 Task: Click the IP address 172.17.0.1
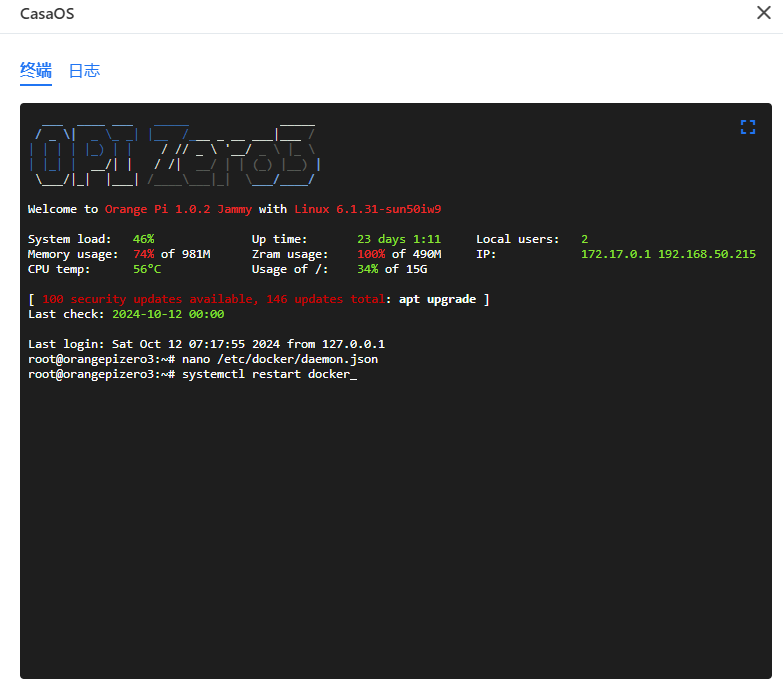coord(616,254)
